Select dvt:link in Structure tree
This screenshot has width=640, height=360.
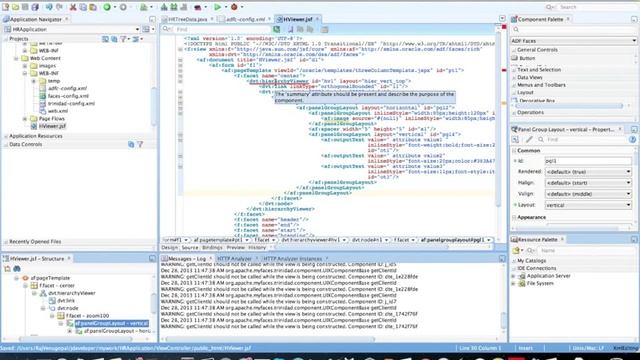coord(66,300)
